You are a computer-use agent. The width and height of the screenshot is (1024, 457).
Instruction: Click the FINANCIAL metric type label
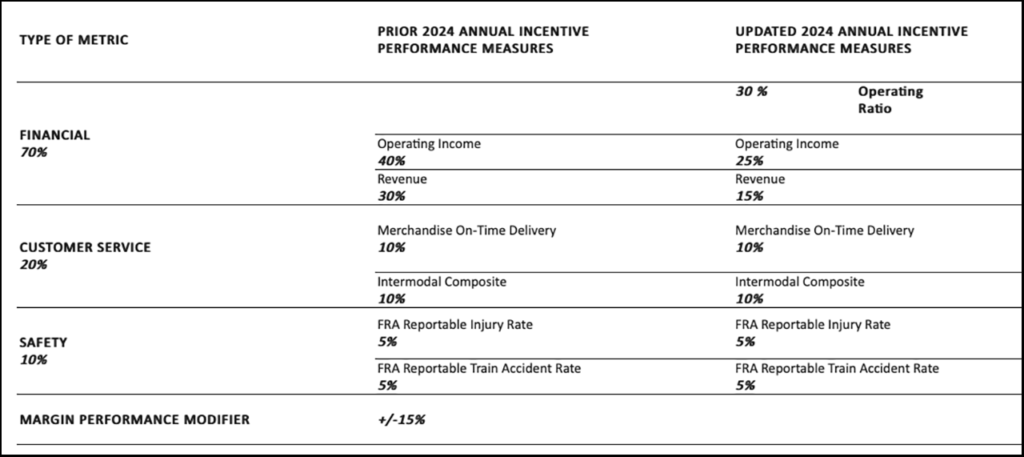point(55,134)
